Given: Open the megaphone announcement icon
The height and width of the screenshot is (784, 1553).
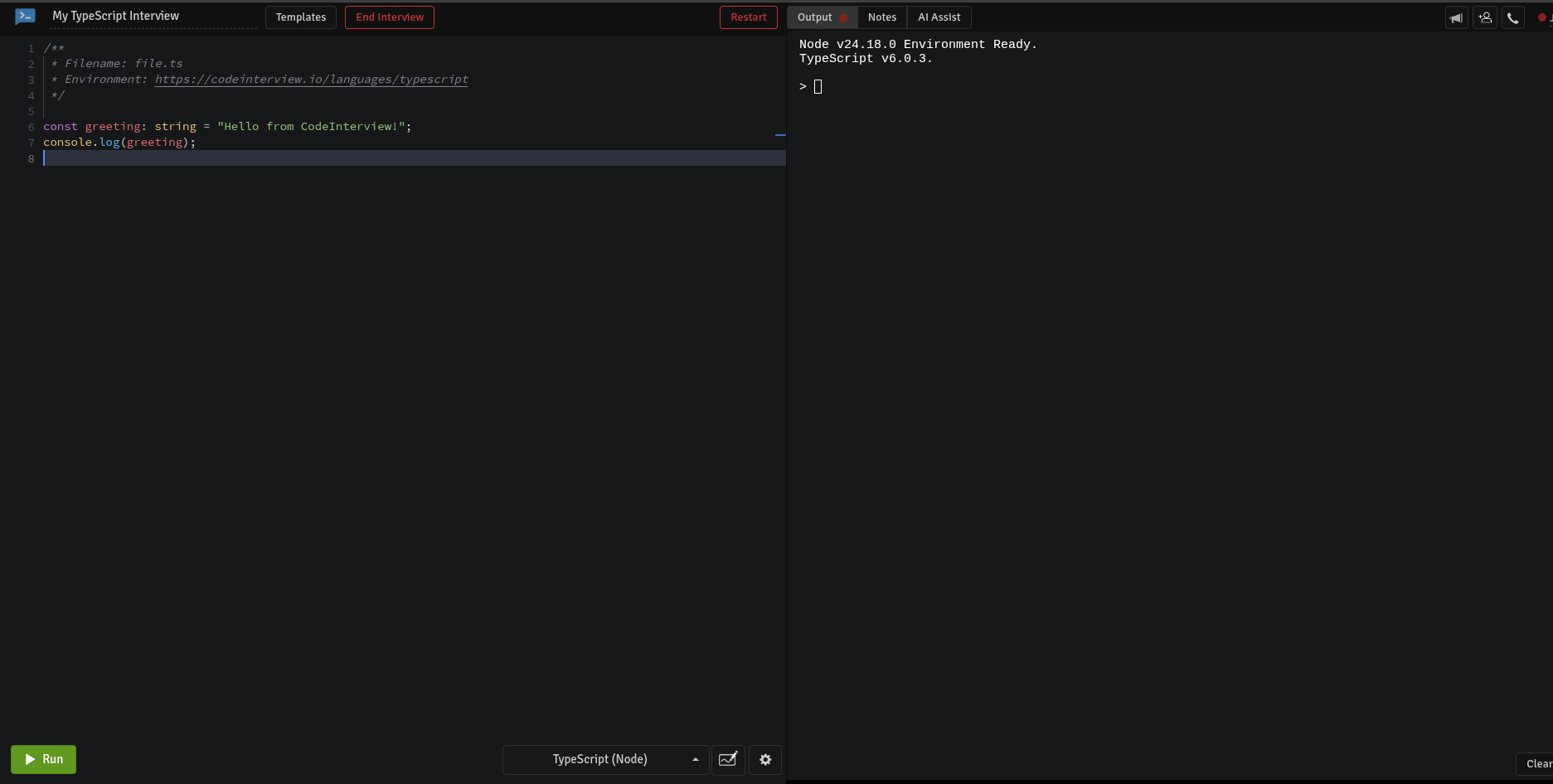Looking at the screenshot, I should coord(1456,17).
